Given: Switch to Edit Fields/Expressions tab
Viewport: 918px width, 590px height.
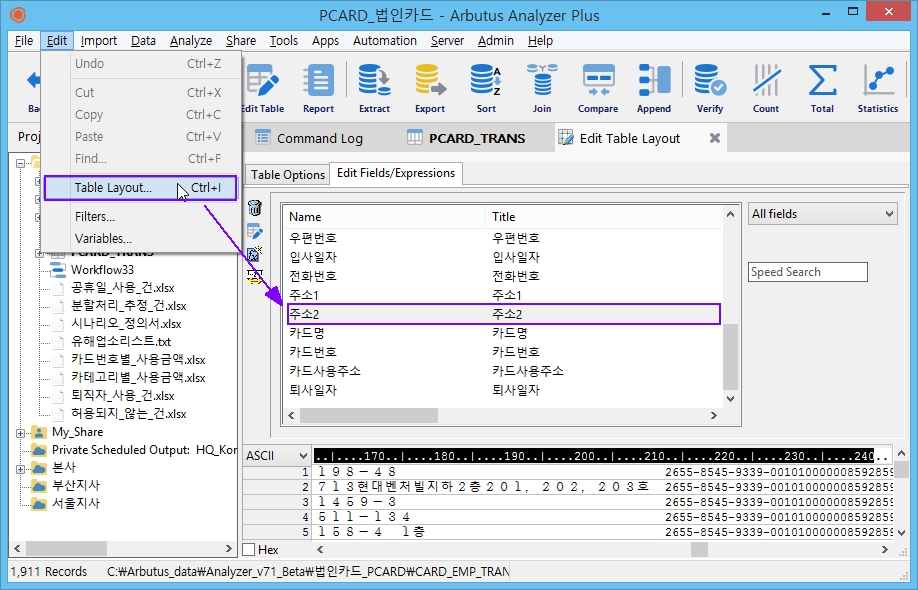Looking at the screenshot, I should 396,173.
